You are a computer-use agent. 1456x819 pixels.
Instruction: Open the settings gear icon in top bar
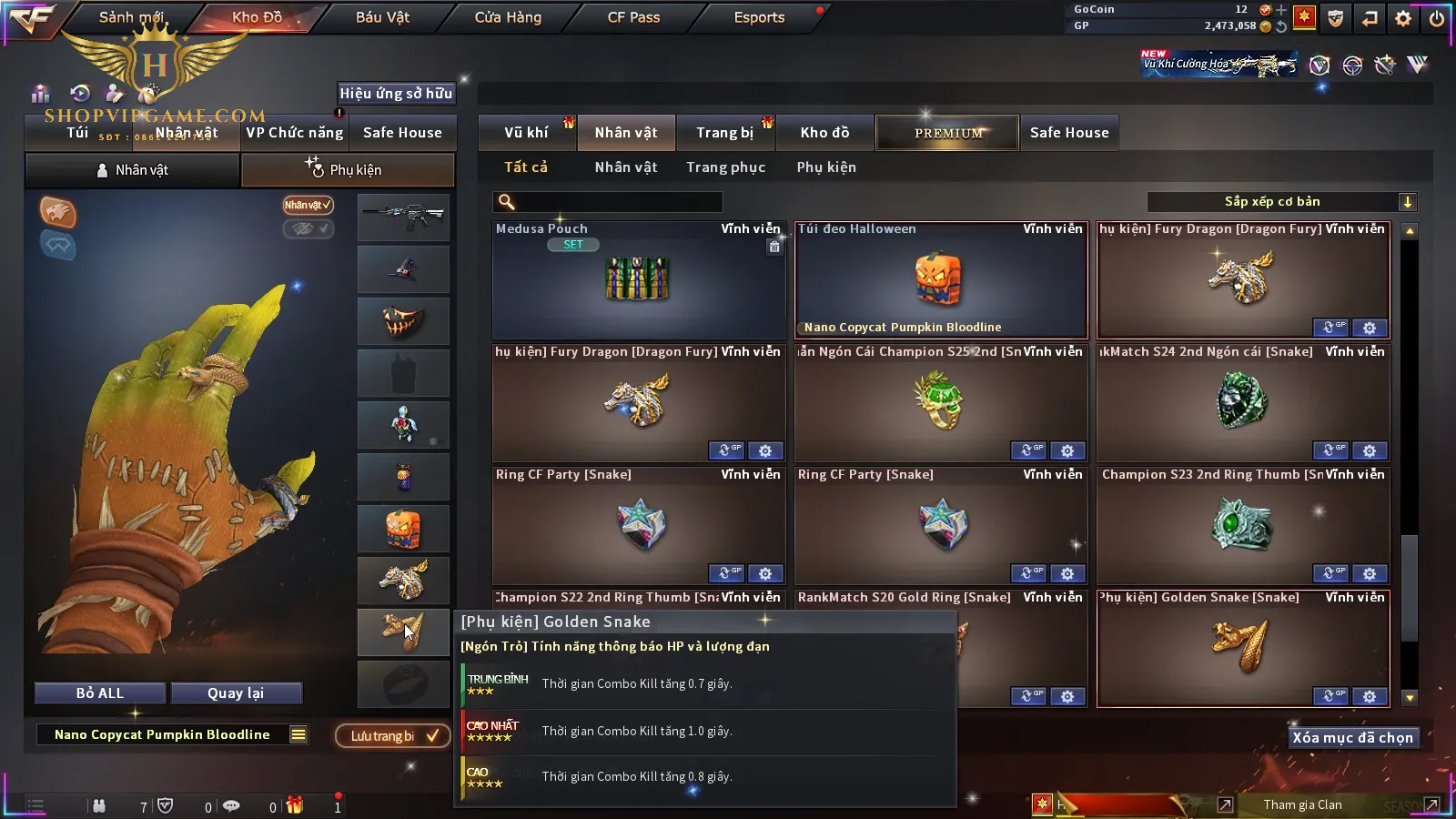pos(1403,18)
